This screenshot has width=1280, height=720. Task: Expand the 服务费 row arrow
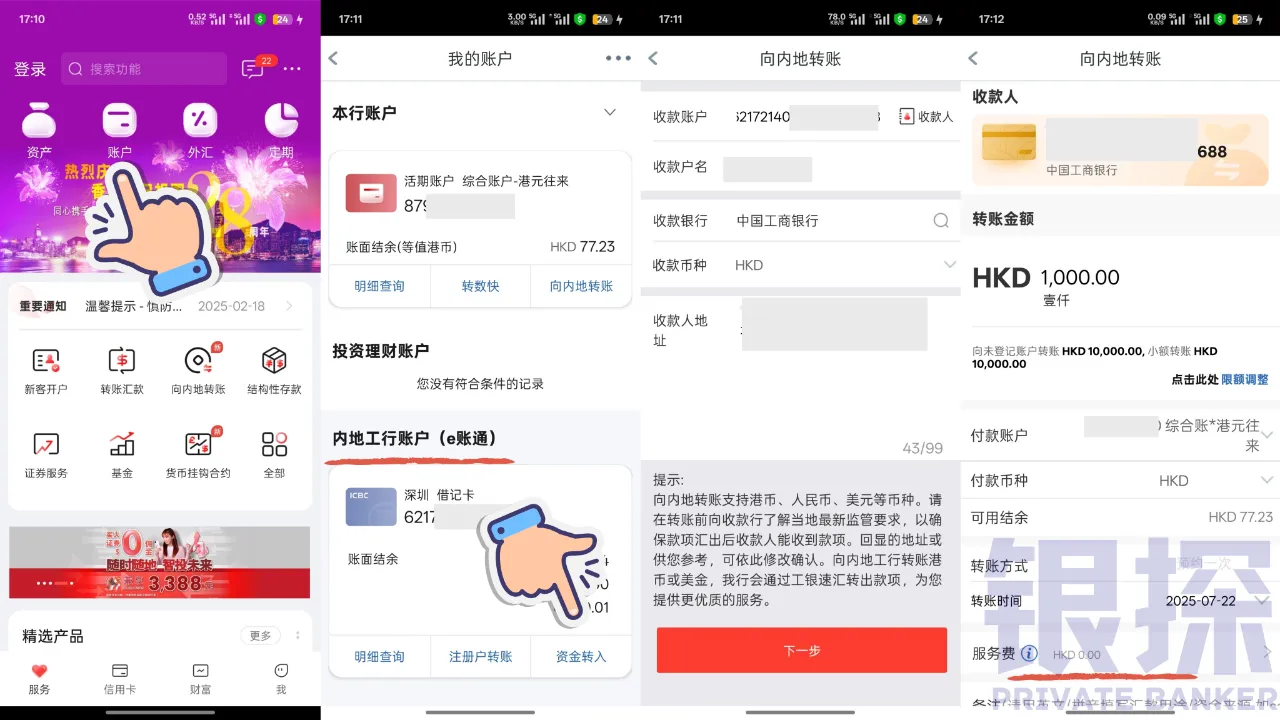coord(1267,653)
